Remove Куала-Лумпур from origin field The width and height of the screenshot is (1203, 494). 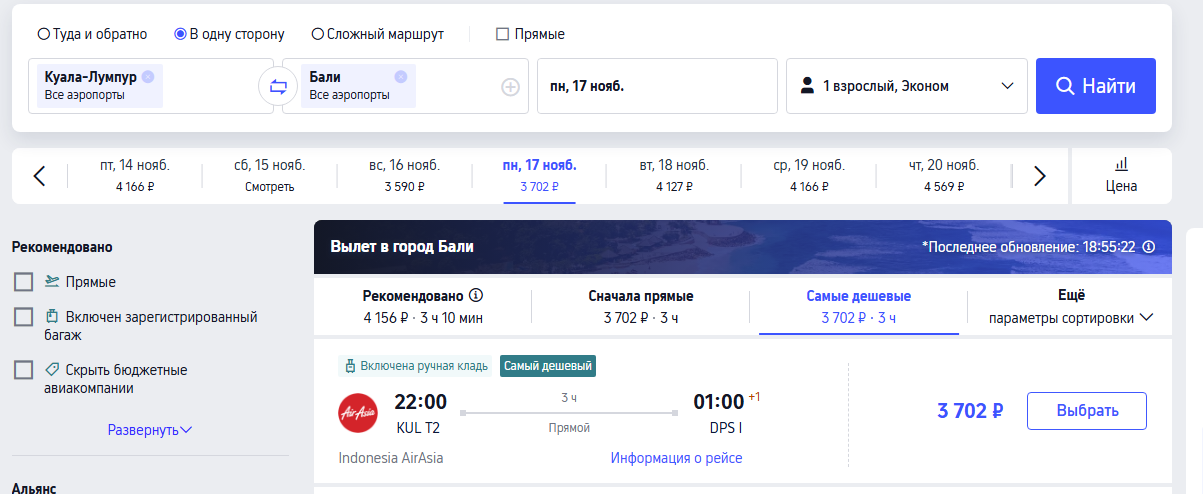click(148, 76)
